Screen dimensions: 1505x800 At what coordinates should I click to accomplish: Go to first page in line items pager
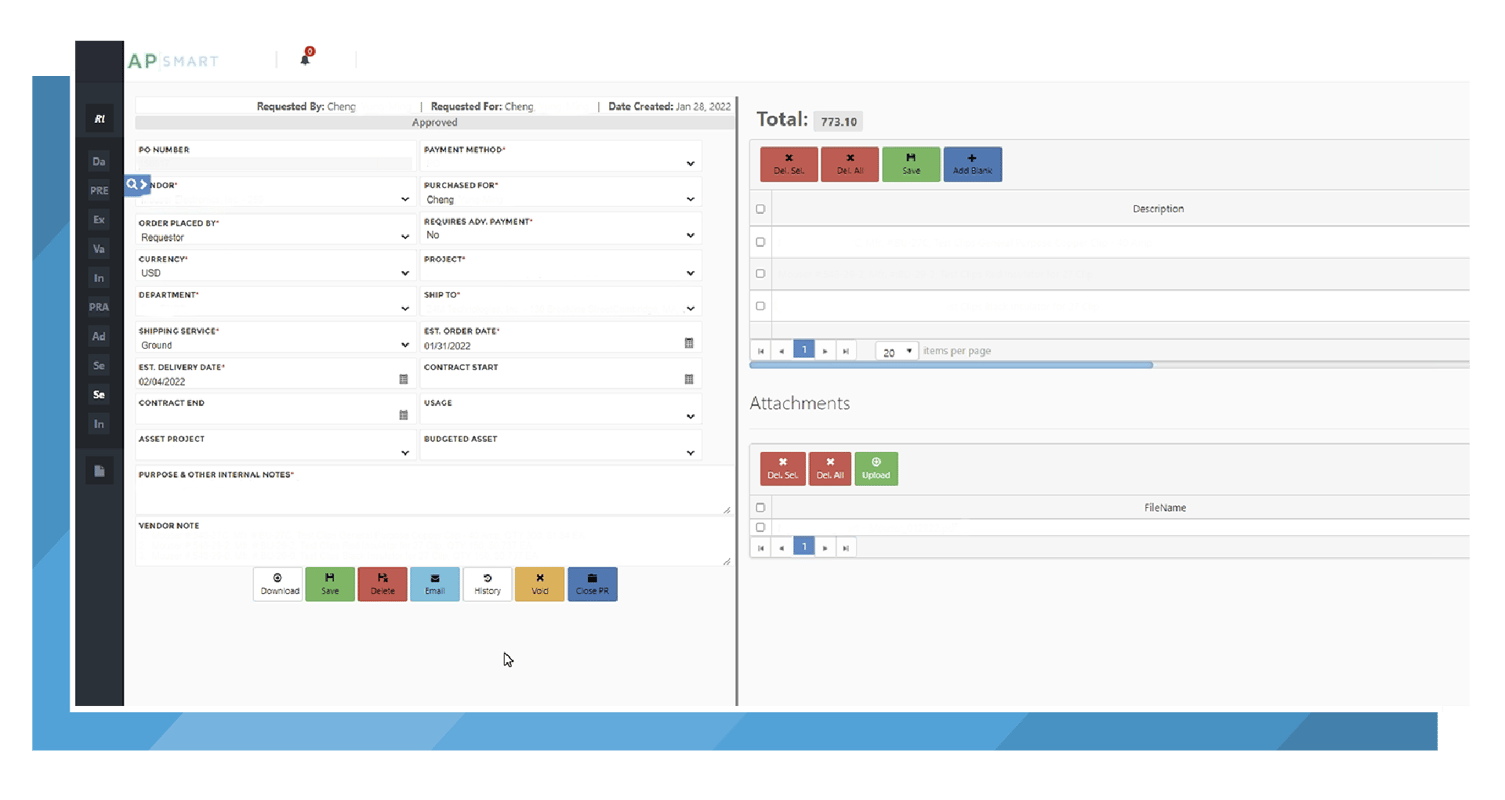760,351
